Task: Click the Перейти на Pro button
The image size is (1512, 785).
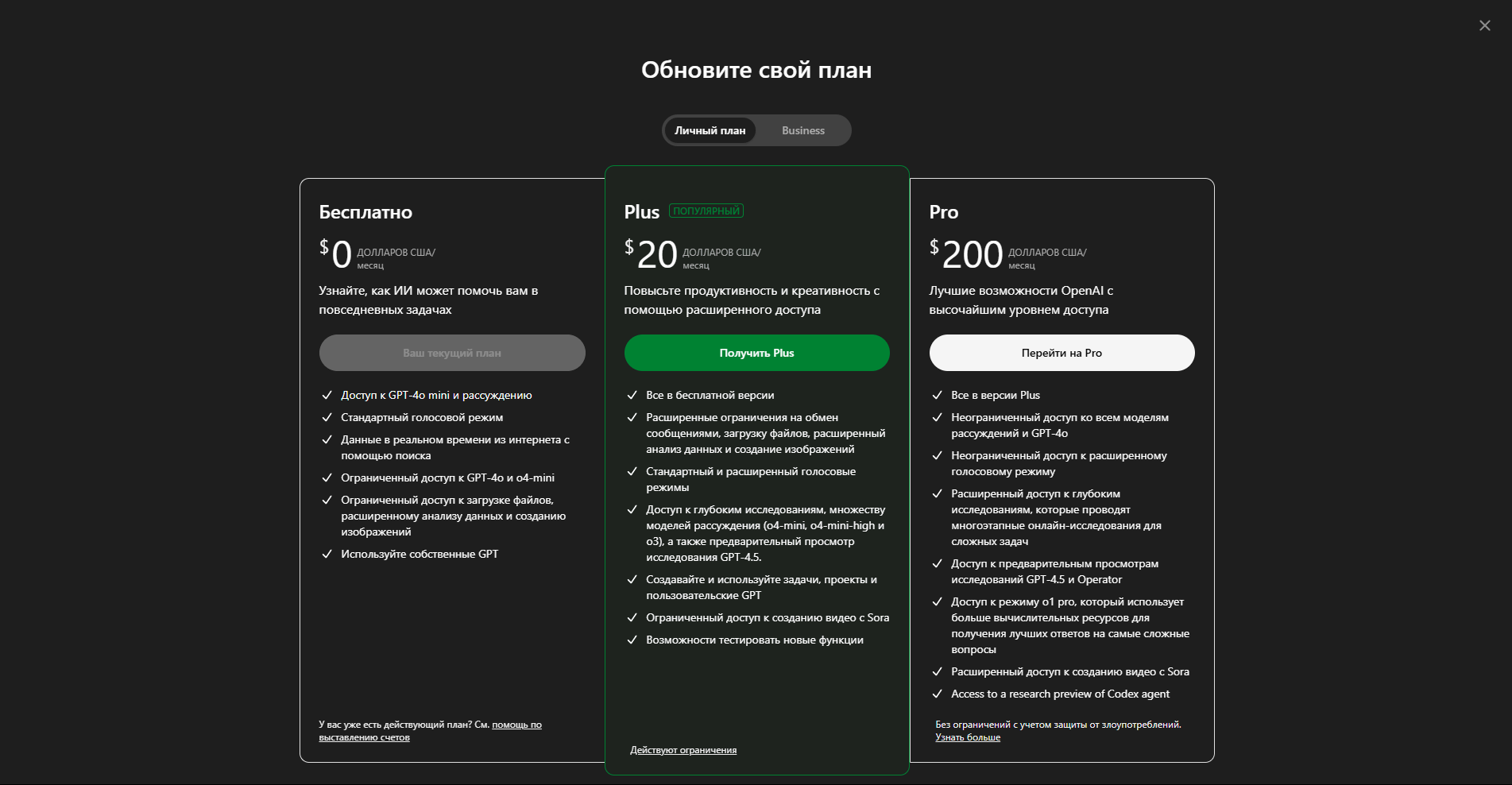Action: coord(1061,353)
